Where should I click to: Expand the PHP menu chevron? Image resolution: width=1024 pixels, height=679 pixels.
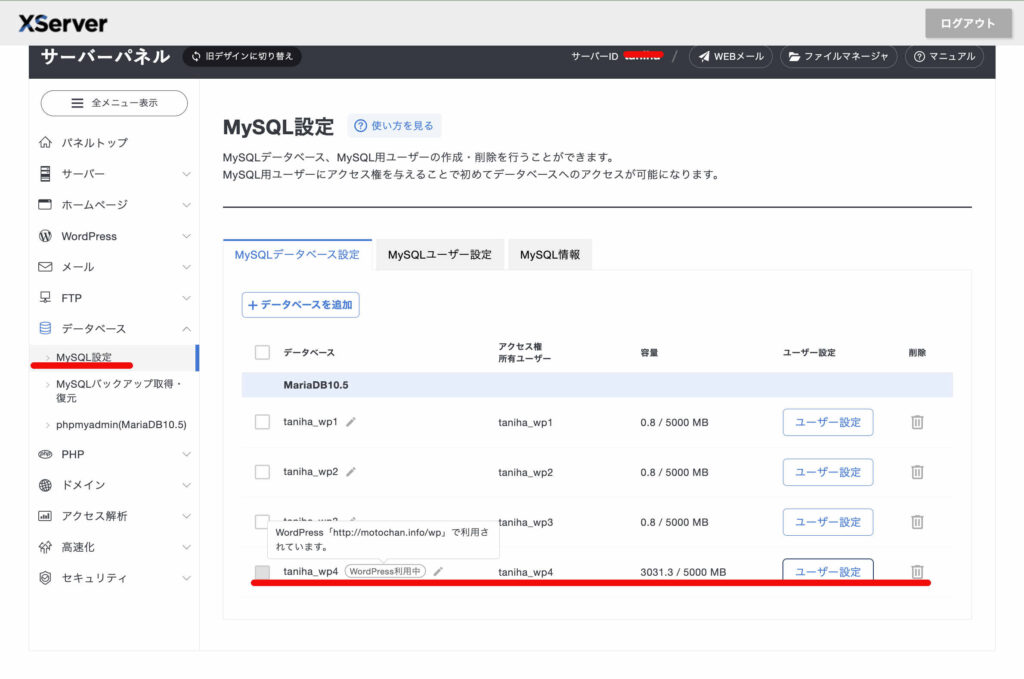coord(187,454)
